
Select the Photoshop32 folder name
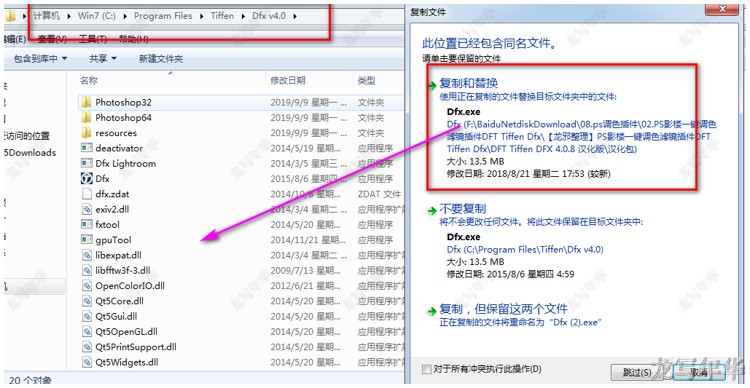click(x=123, y=102)
